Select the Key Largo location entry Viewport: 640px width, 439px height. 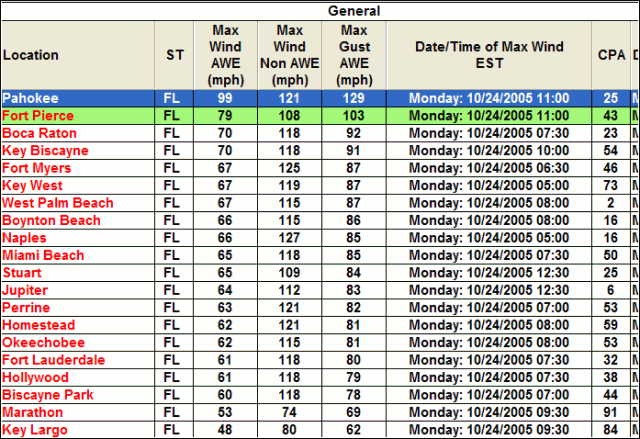[x=35, y=430]
